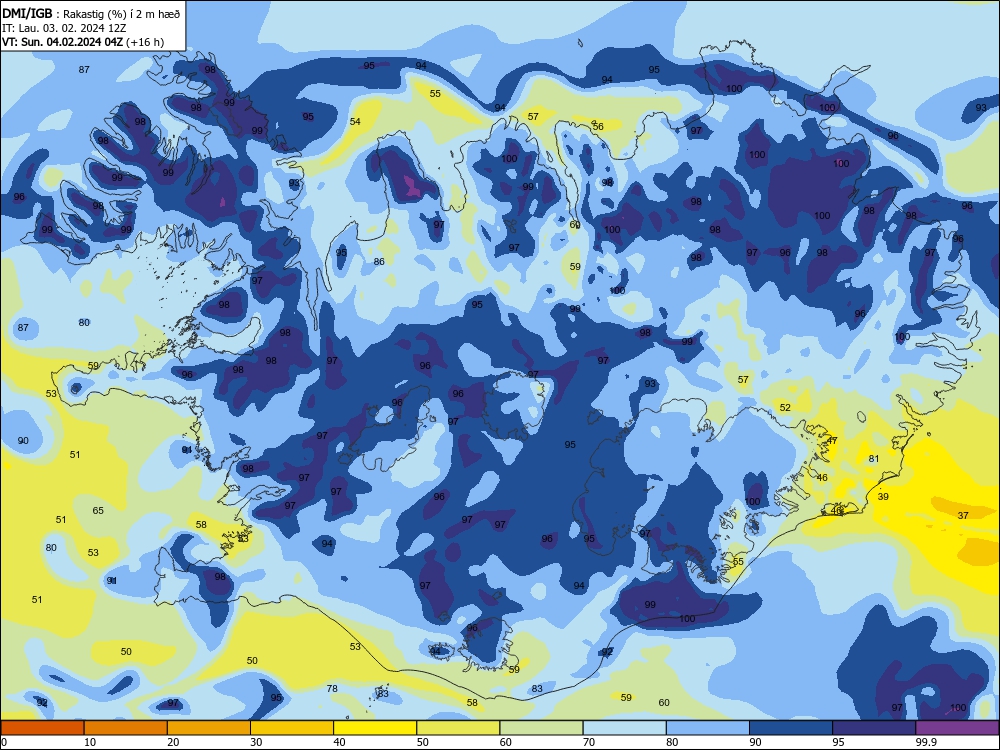Click the humidity value '65' on the map
This screenshot has width=1000, height=750.
(98, 510)
